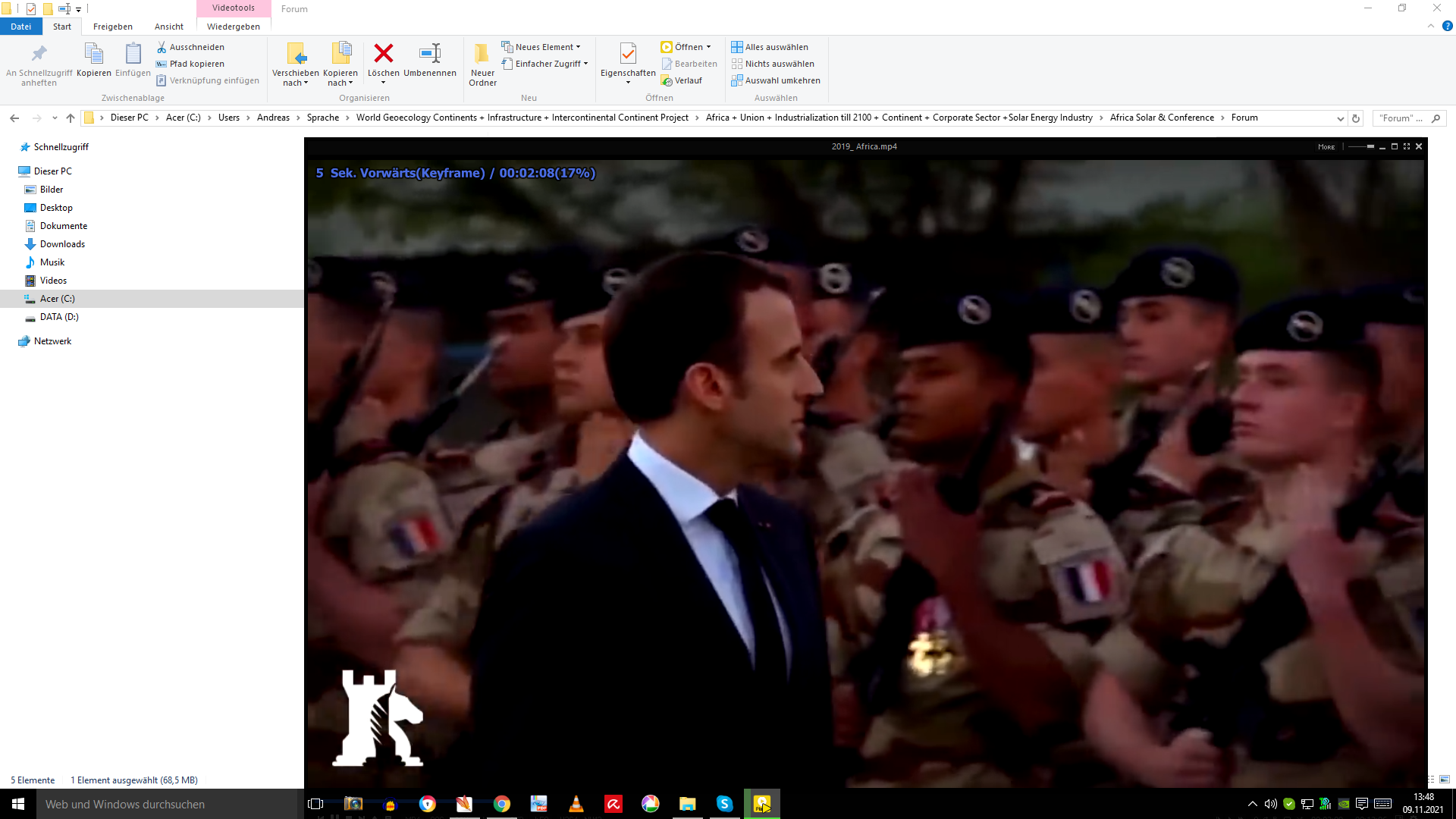Viewport: 1456px width, 819px height.
Task: Click the Sprache breadcrumb segment
Action: click(x=323, y=118)
